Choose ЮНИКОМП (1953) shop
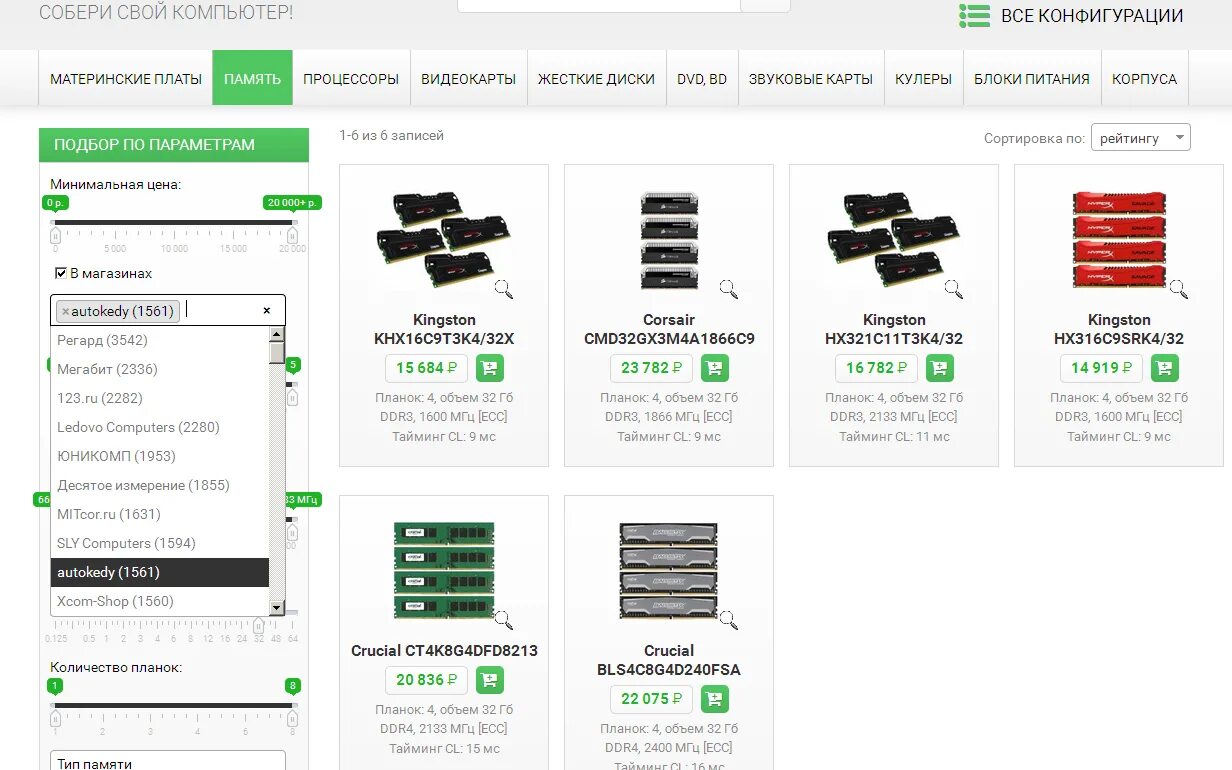 [x=160, y=456]
